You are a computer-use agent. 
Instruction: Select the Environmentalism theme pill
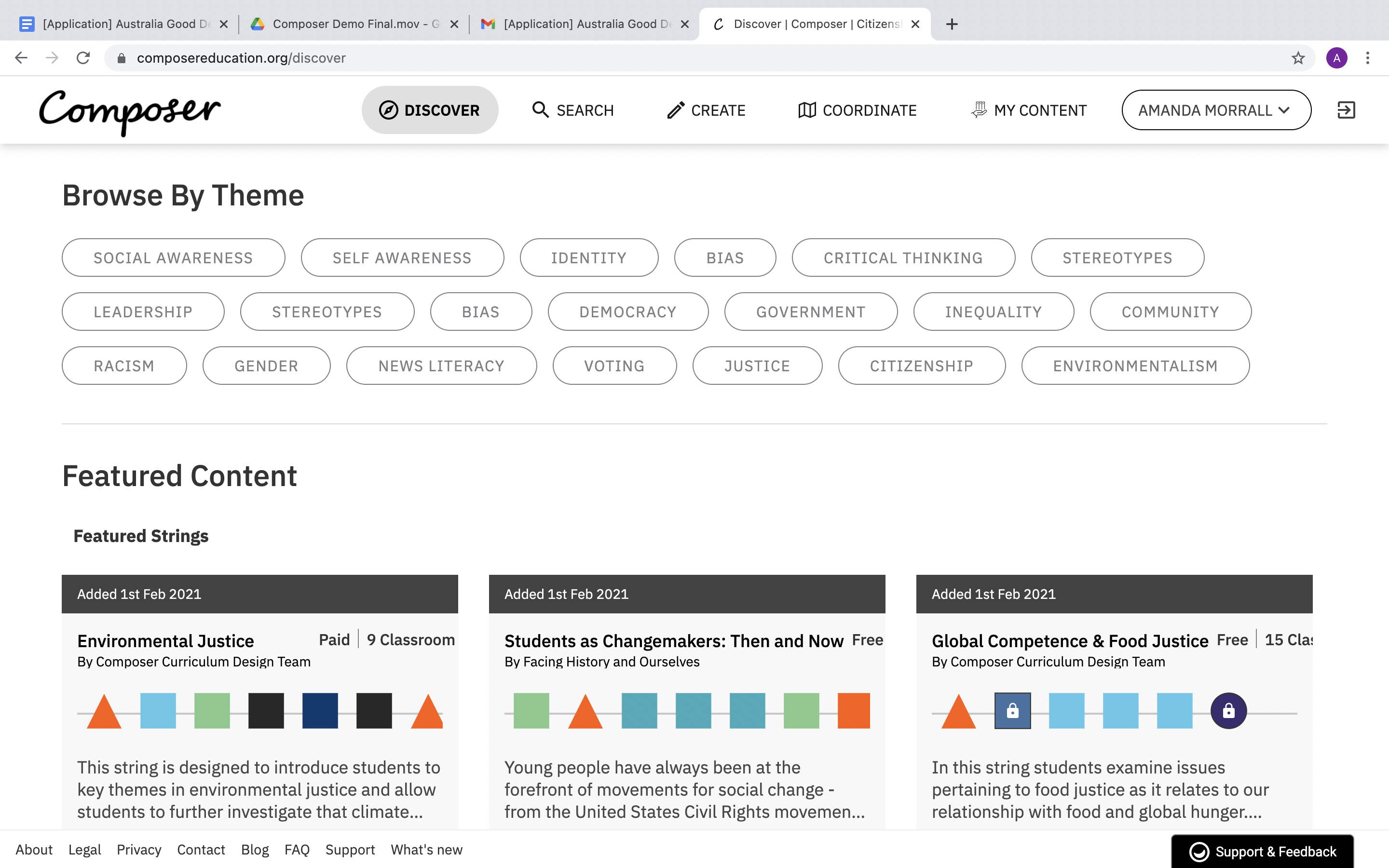click(x=1135, y=366)
